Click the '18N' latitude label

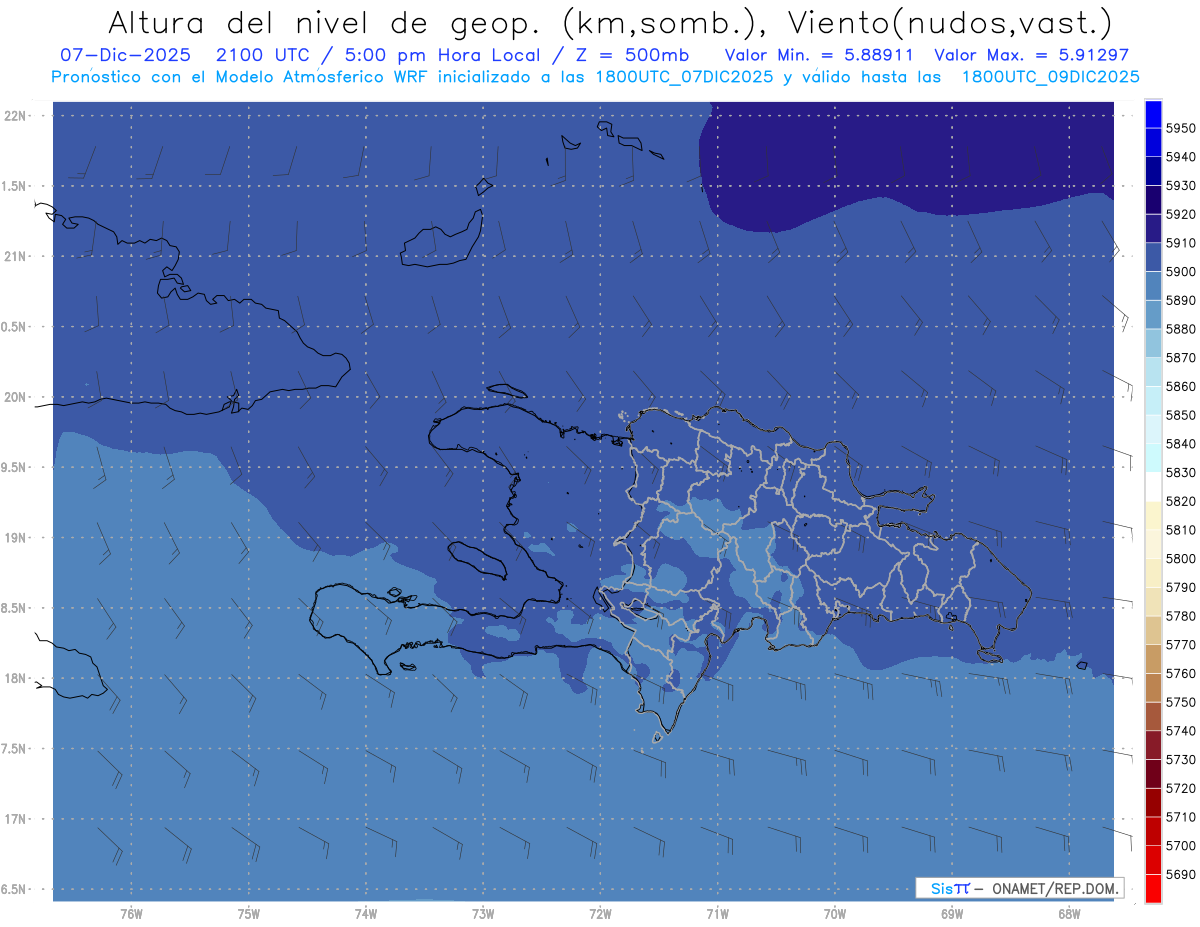[15, 679]
